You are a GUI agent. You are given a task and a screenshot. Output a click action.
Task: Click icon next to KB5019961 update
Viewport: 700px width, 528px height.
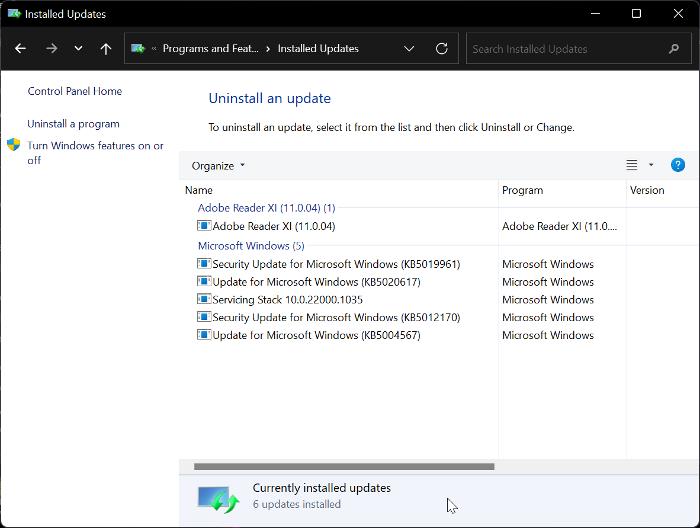click(204, 263)
